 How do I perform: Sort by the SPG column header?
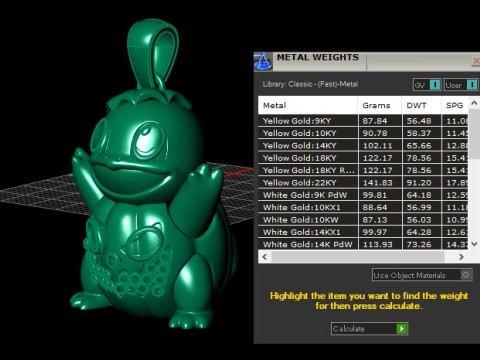tap(455, 105)
